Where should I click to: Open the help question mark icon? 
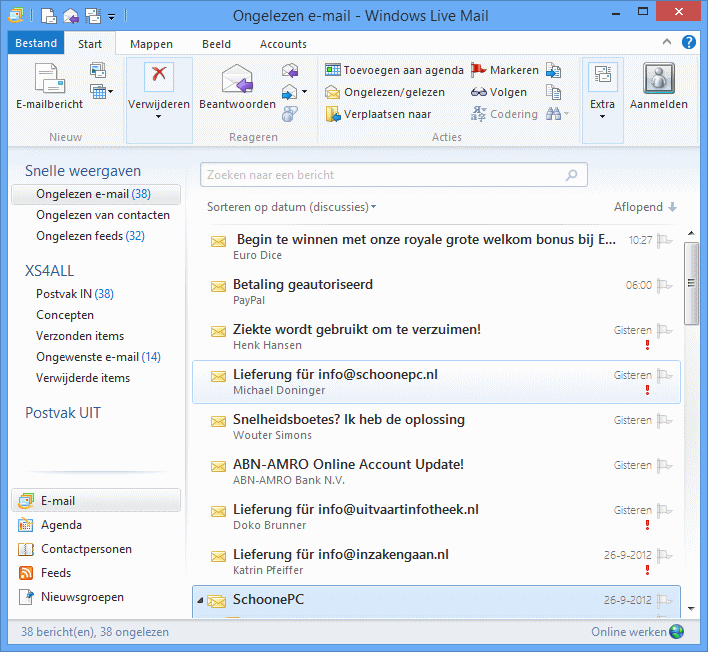click(x=689, y=42)
